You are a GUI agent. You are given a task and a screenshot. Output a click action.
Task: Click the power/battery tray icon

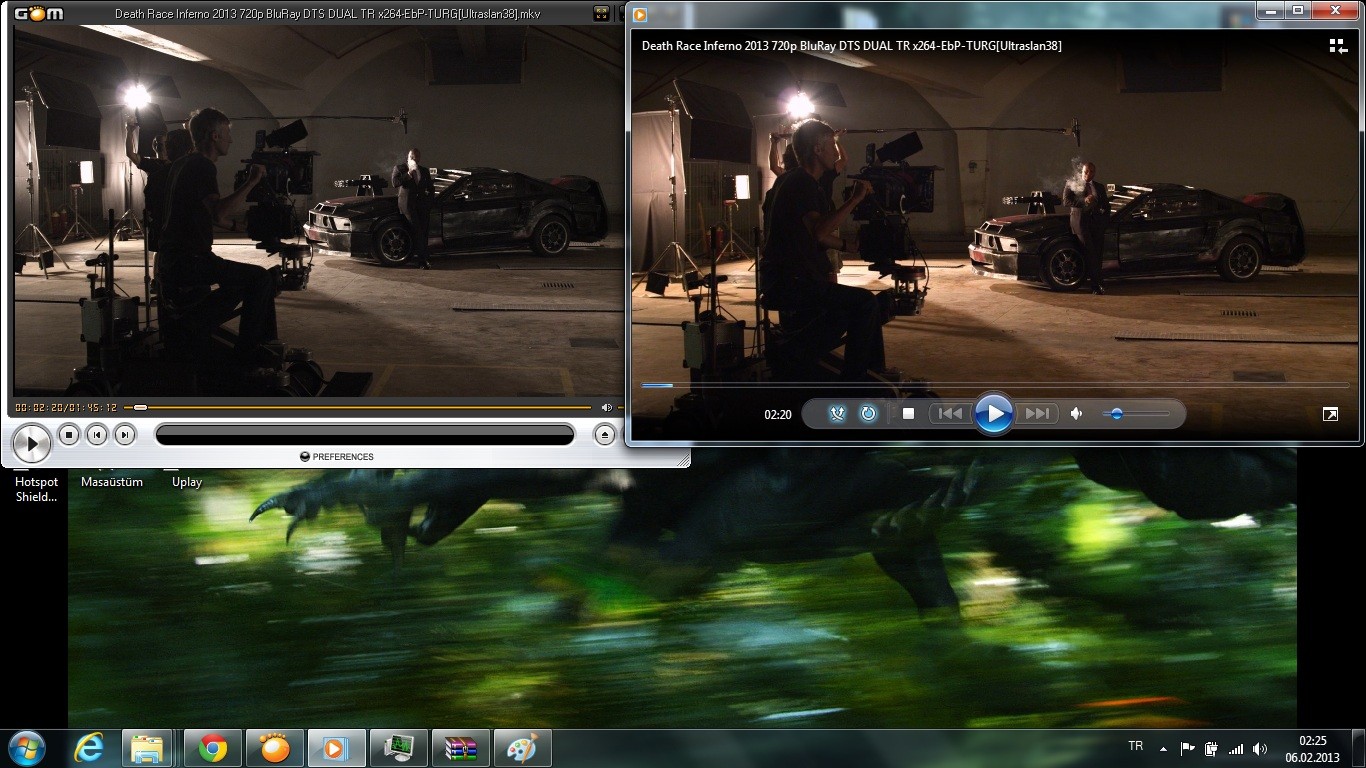(x=1211, y=748)
